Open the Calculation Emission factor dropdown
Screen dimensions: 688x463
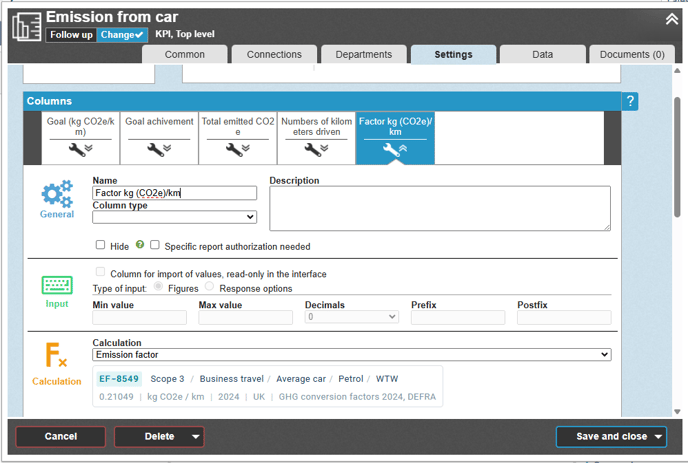pyautogui.click(x=351, y=354)
